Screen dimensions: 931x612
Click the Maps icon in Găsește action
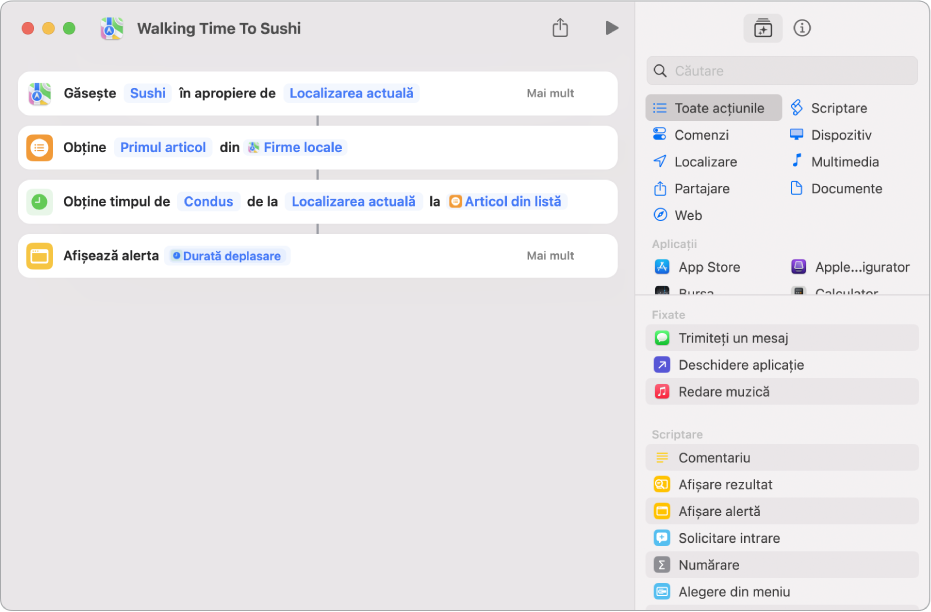(x=40, y=94)
